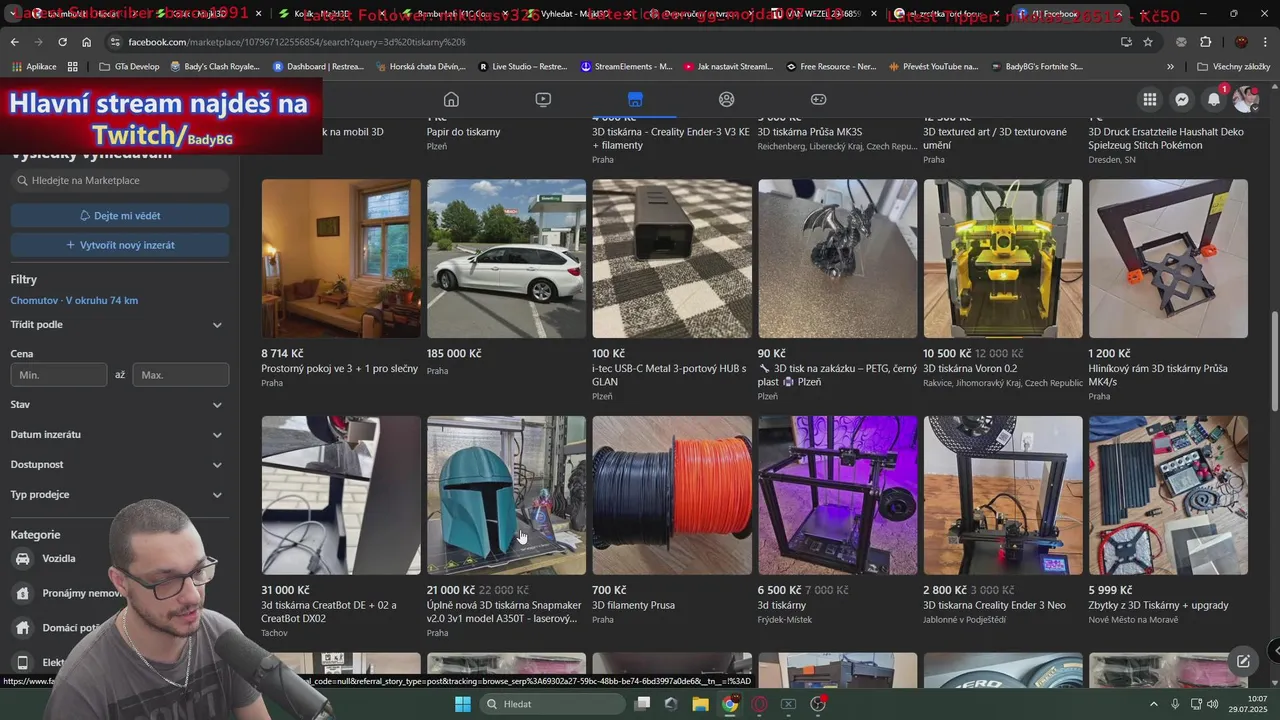Open the new message compose icon

pos(1243,661)
